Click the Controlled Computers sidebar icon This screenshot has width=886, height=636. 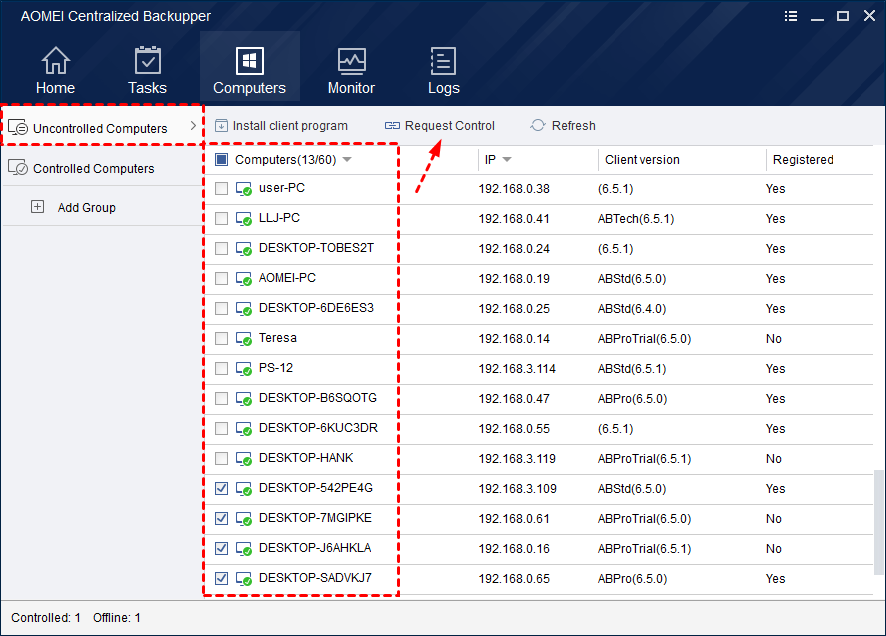[18, 168]
